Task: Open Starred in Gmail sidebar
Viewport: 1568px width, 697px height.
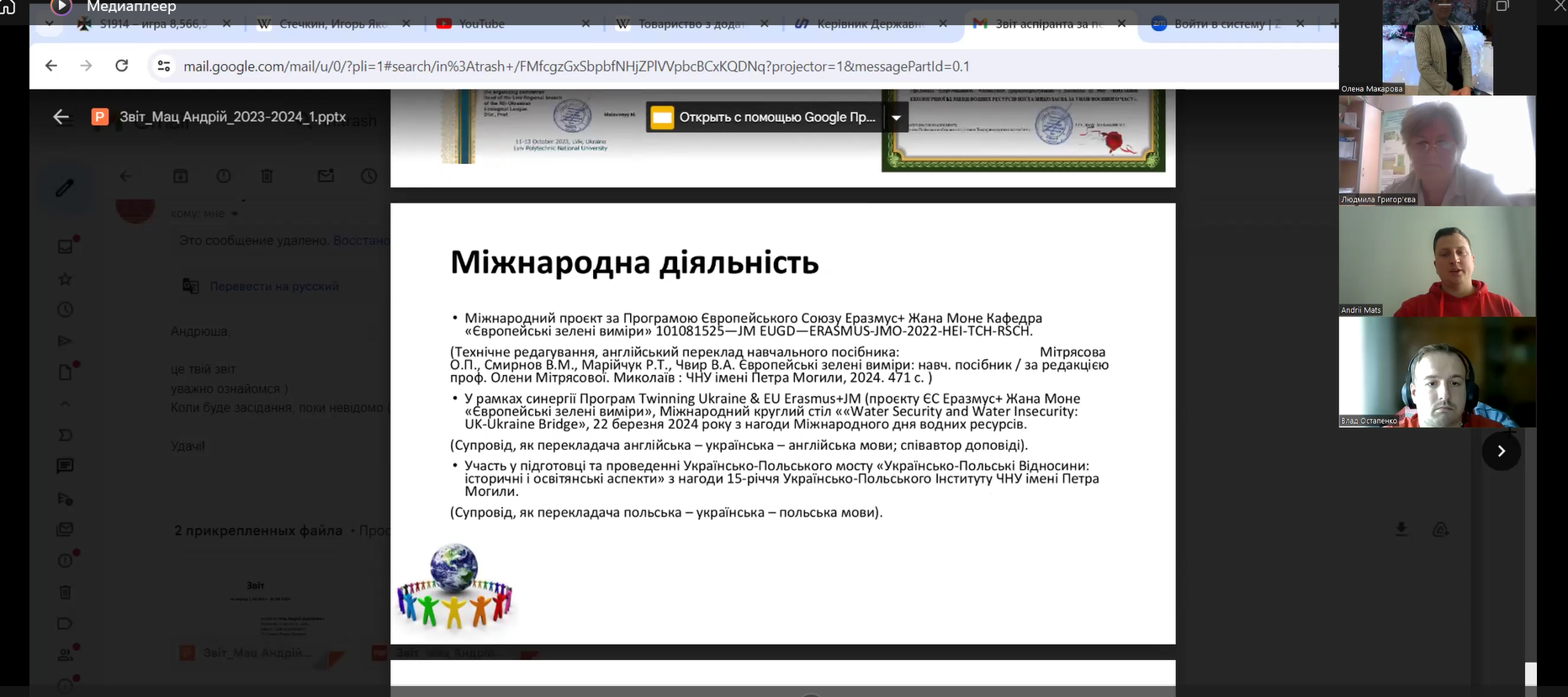Action: pyautogui.click(x=66, y=278)
